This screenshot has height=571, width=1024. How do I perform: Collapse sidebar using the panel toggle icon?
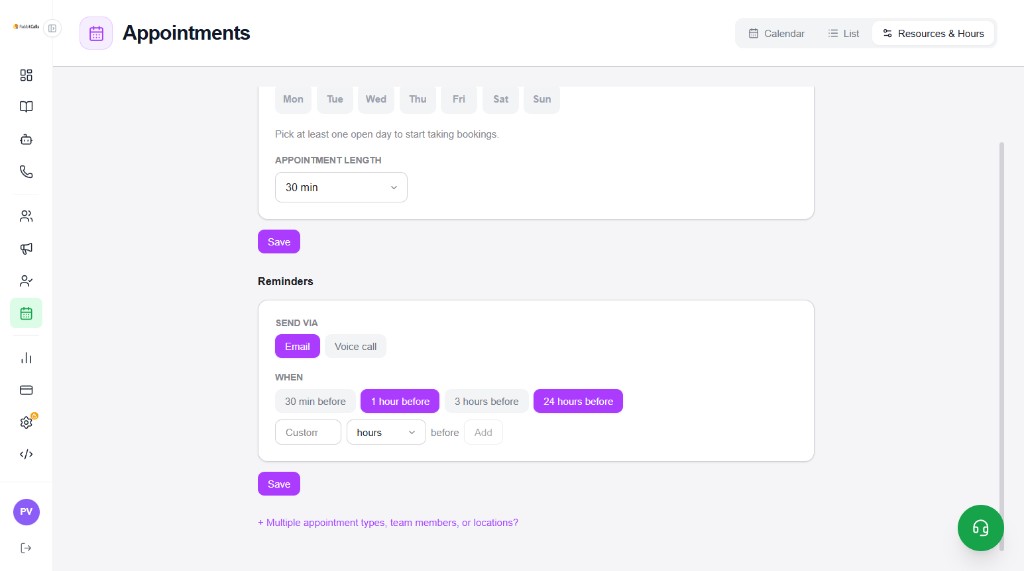click(52, 28)
